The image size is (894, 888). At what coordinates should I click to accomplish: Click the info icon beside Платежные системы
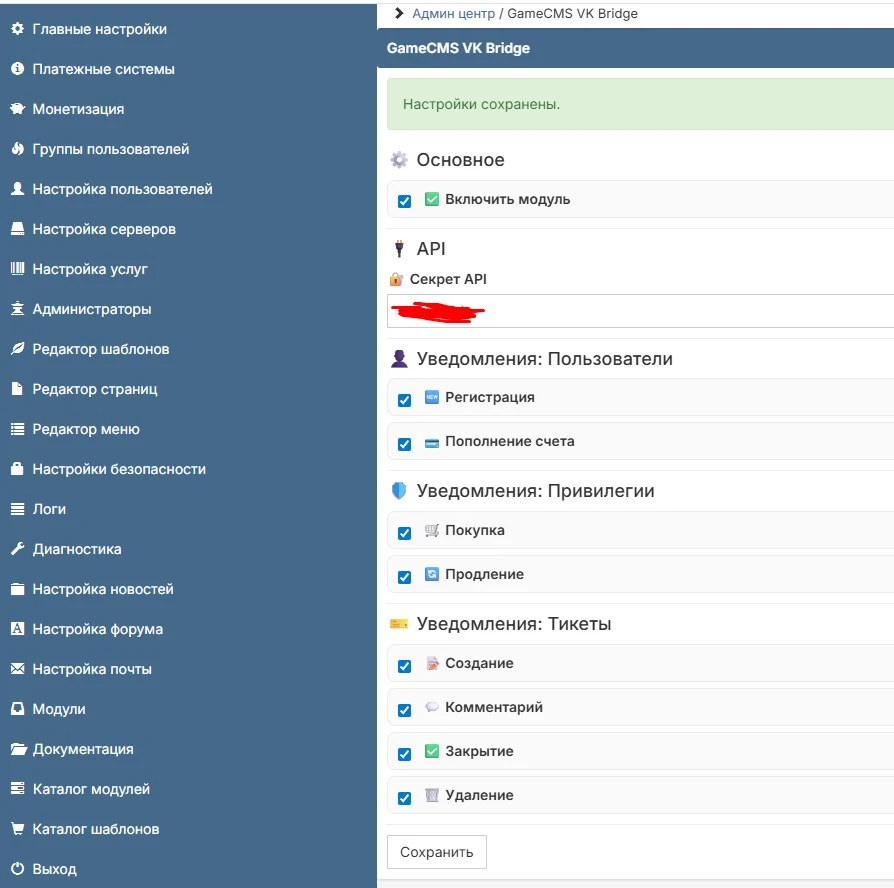click(x=18, y=68)
